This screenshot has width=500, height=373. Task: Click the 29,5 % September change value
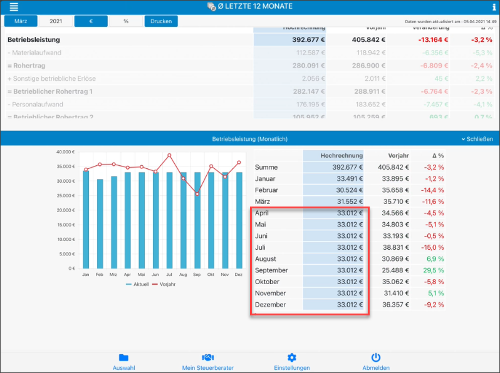pyautogui.click(x=434, y=270)
